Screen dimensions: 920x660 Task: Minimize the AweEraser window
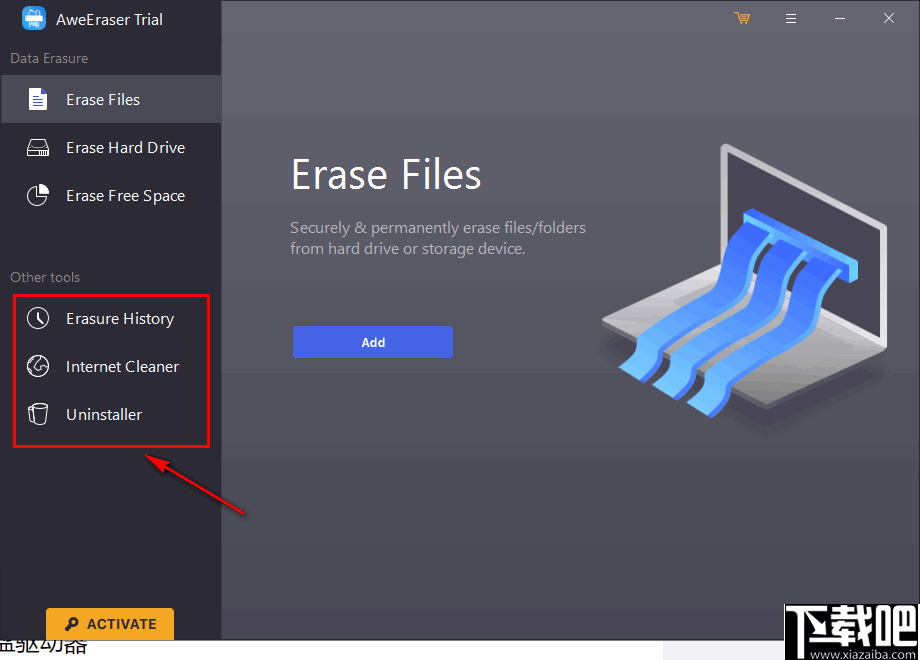(x=840, y=19)
